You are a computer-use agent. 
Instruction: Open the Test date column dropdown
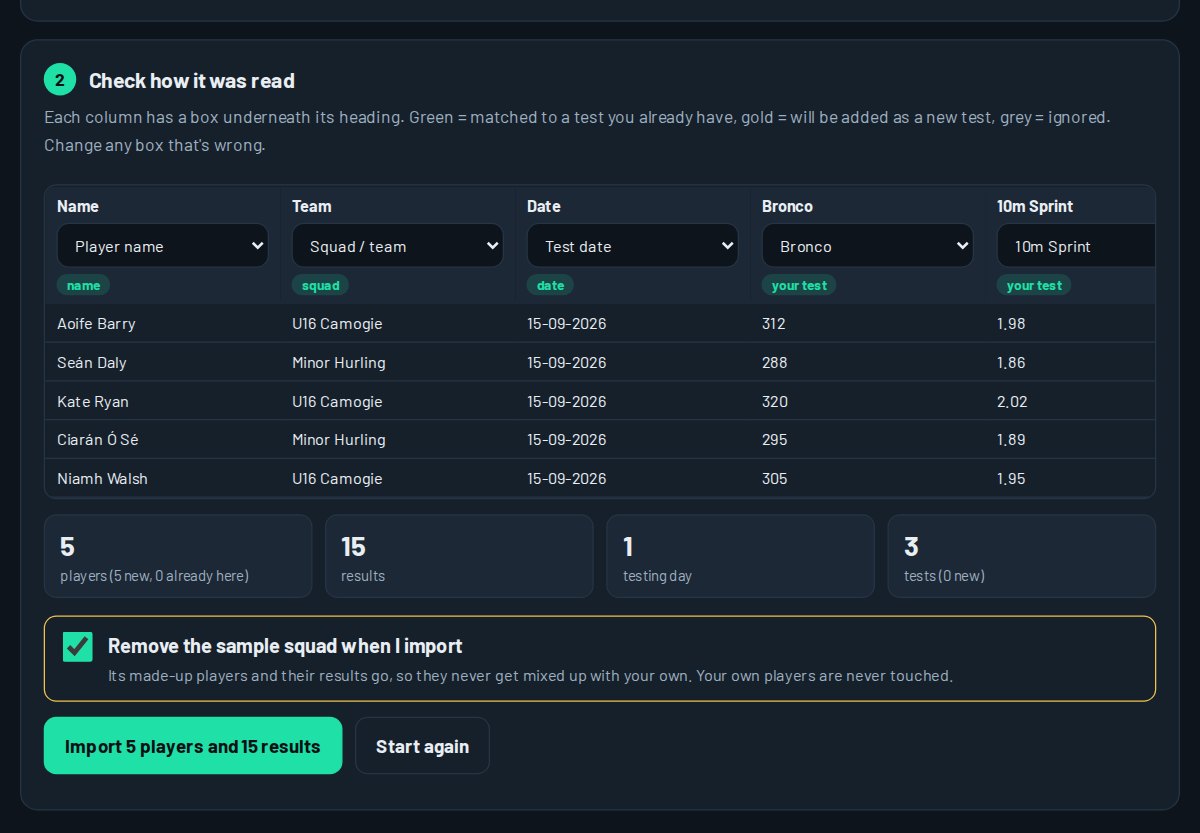633,246
